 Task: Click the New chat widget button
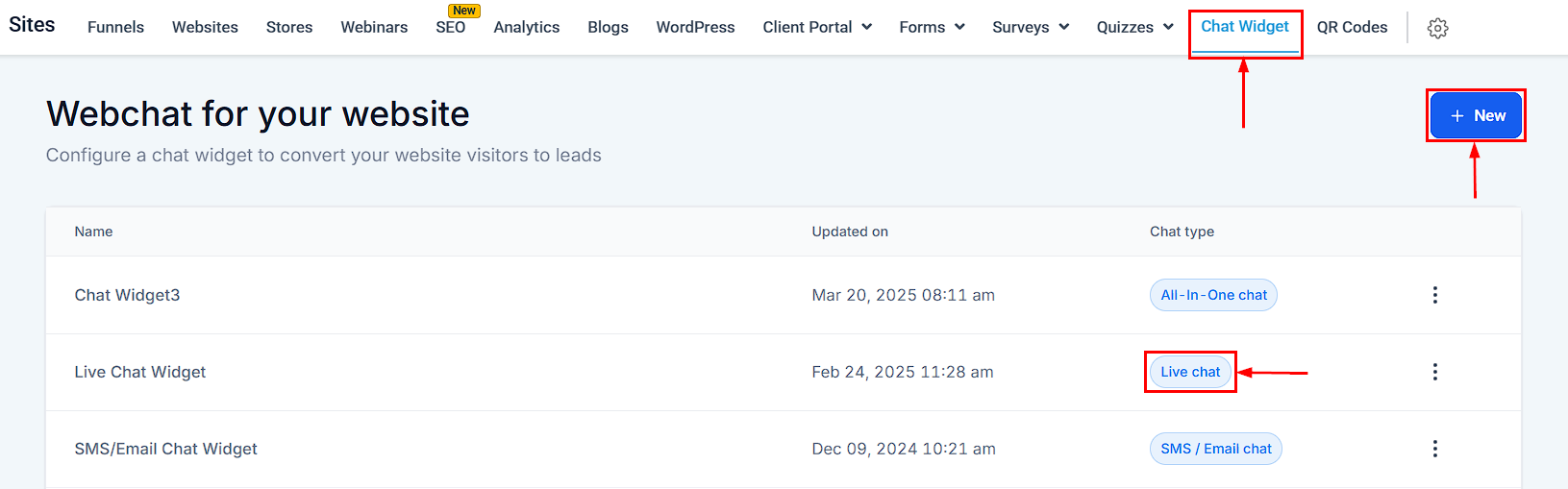click(1476, 115)
